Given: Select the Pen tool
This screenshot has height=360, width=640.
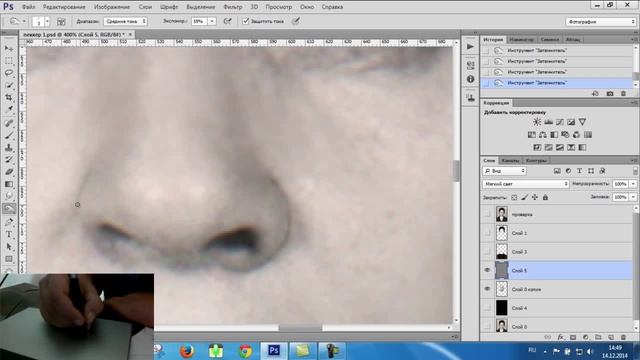Looking at the screenshot, I should [x=9, y=222].
